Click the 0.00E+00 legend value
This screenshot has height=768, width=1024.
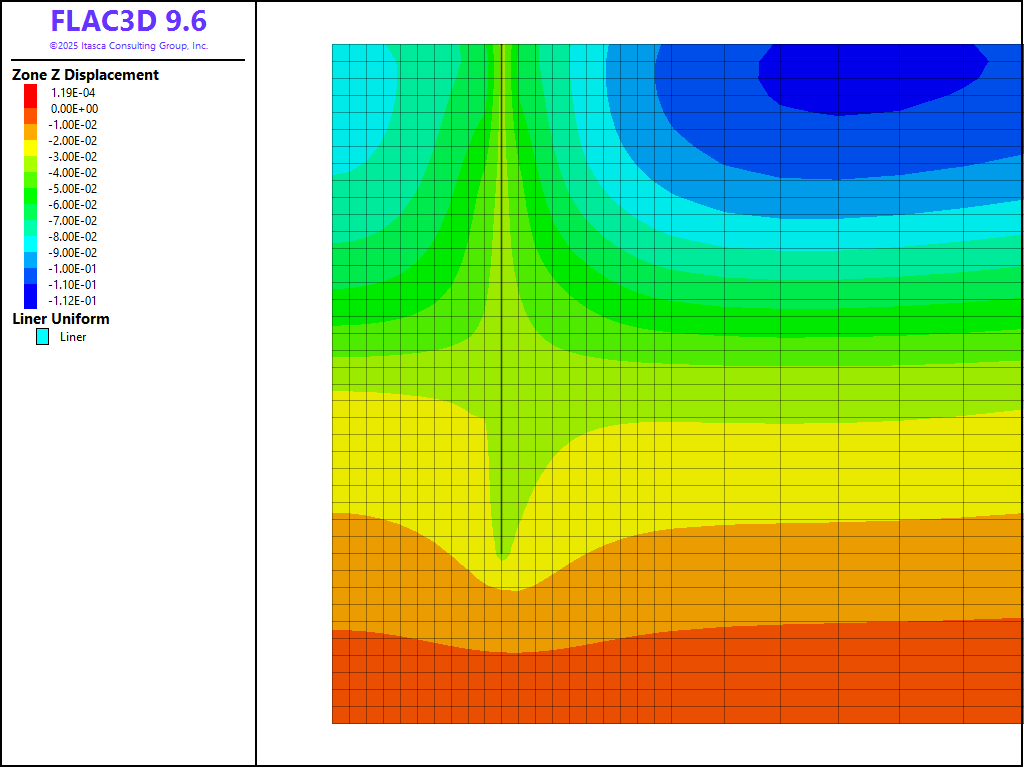click(74, 108)
